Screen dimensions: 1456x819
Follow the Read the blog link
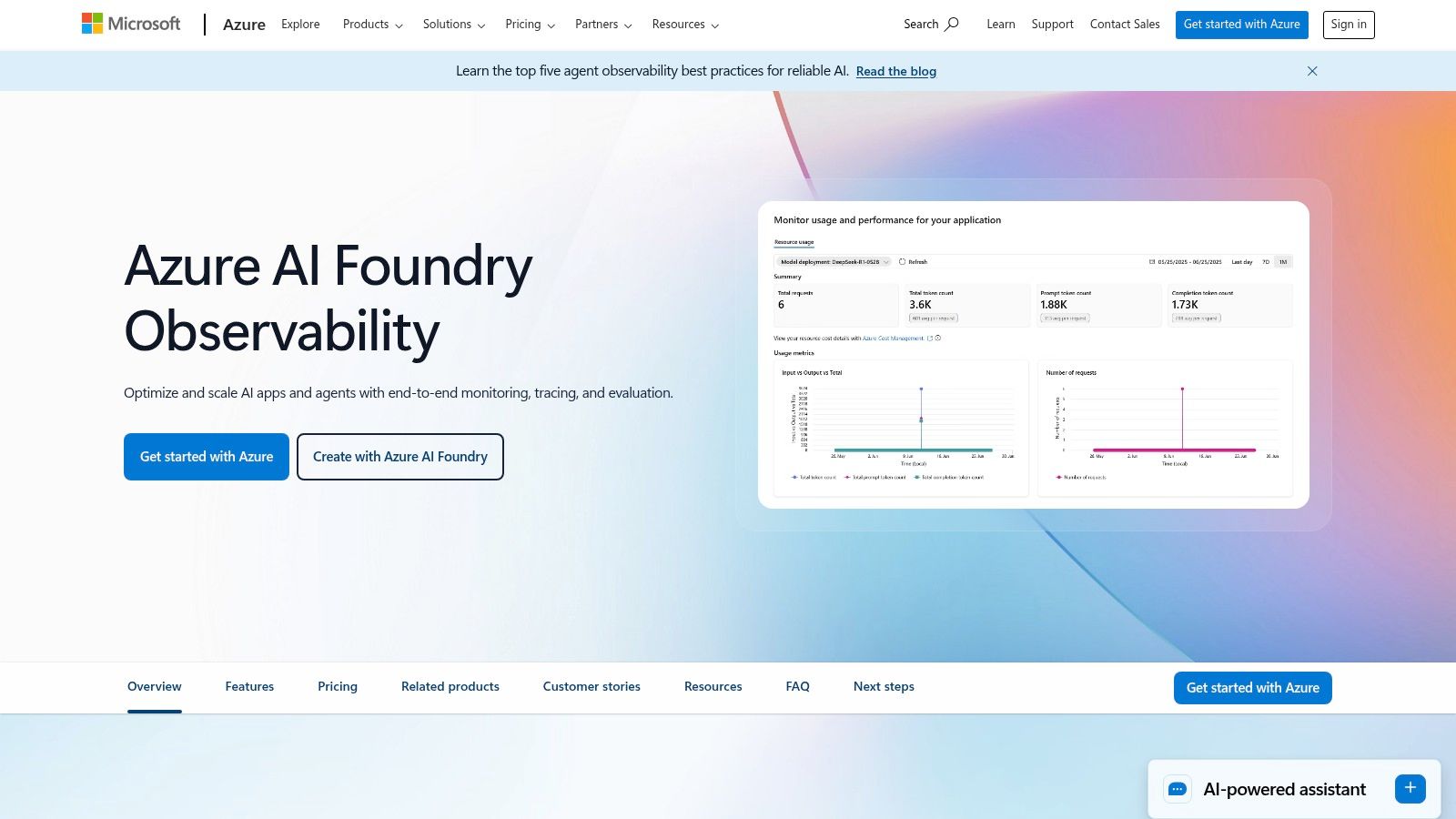click(x=895, y=72)
